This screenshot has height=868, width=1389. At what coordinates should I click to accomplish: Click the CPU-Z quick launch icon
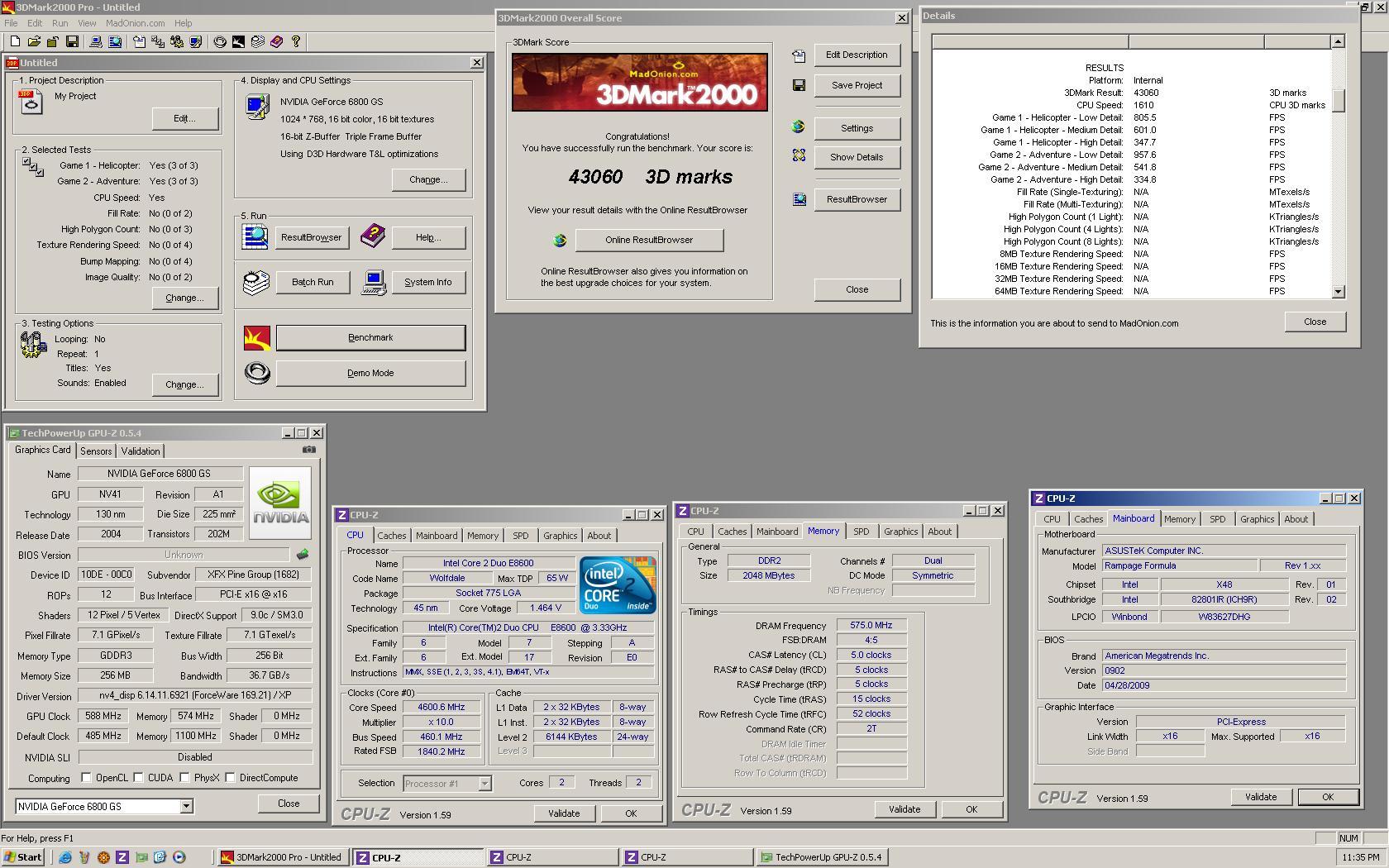point(122,857)
